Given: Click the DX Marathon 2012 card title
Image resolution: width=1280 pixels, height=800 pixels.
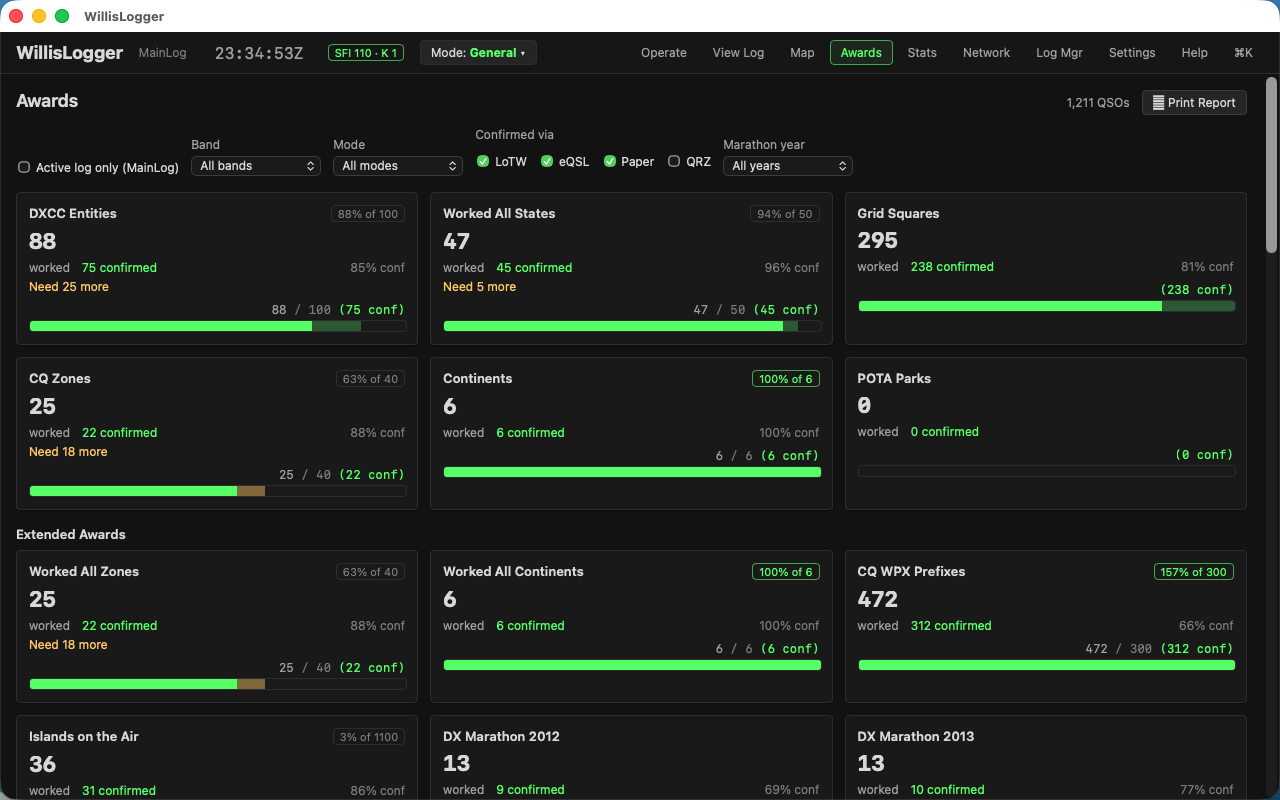Looking at the screenshot, I should [x=501, y=736].
